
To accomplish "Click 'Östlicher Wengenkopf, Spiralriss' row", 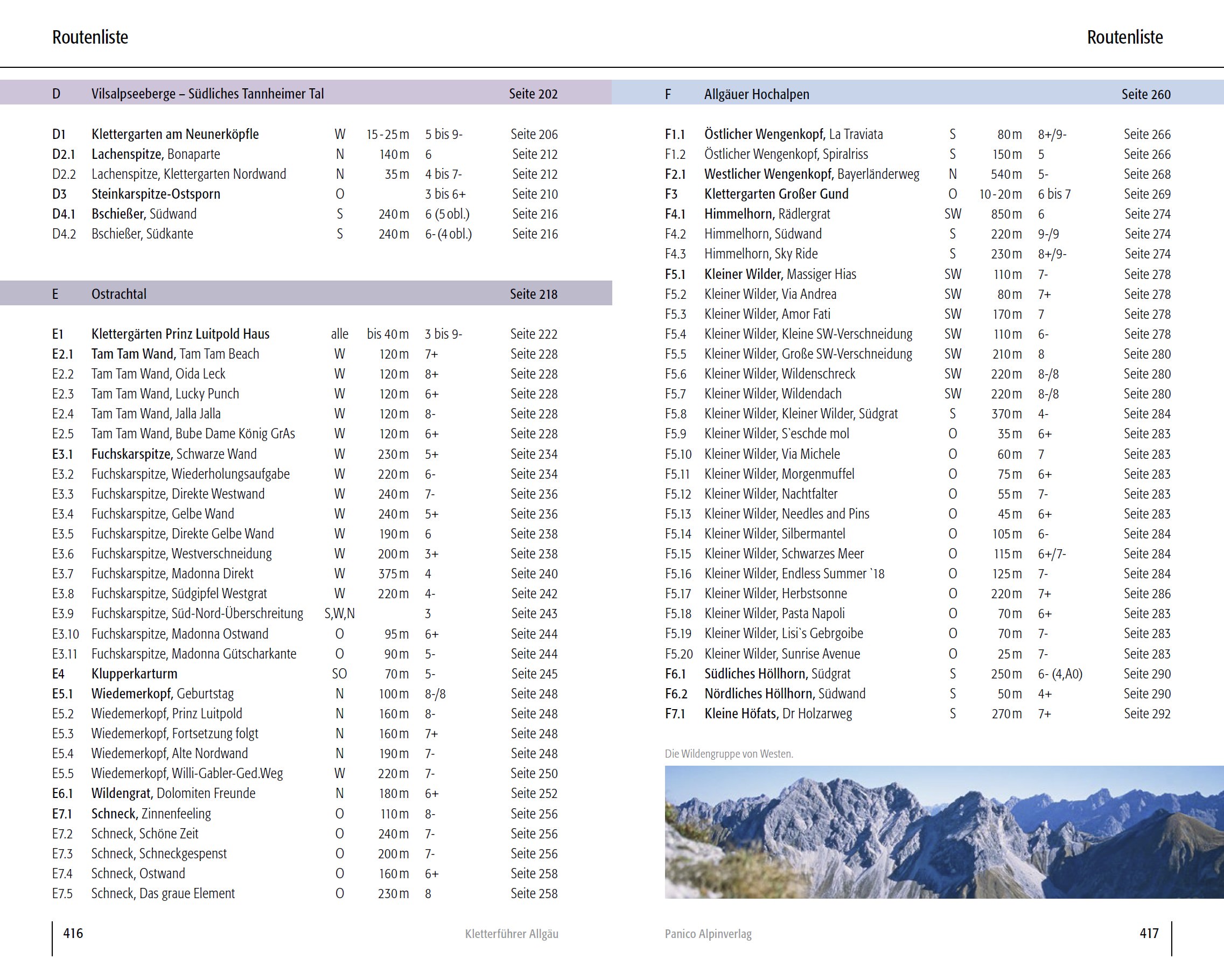I will [x=918, y=154].
